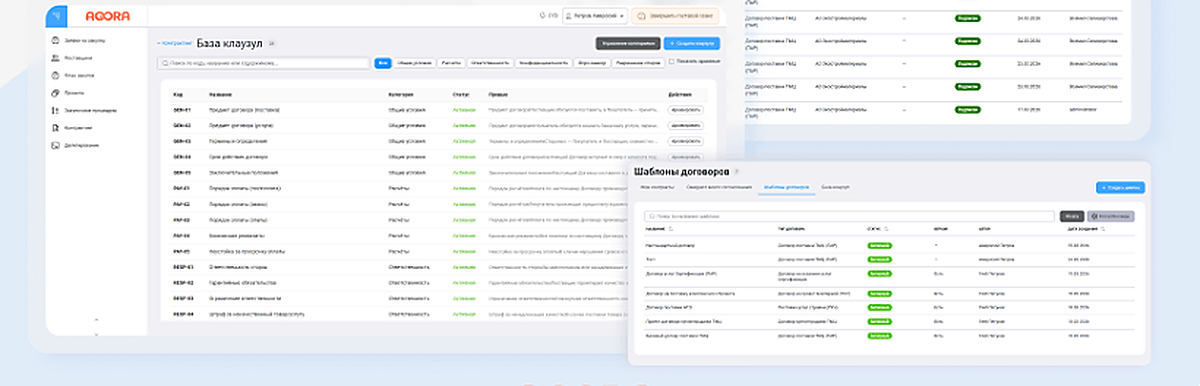The width and height of the screenshot is (1200, 386).
Task: Select the Расчёты filter chip
Action: 451,63
